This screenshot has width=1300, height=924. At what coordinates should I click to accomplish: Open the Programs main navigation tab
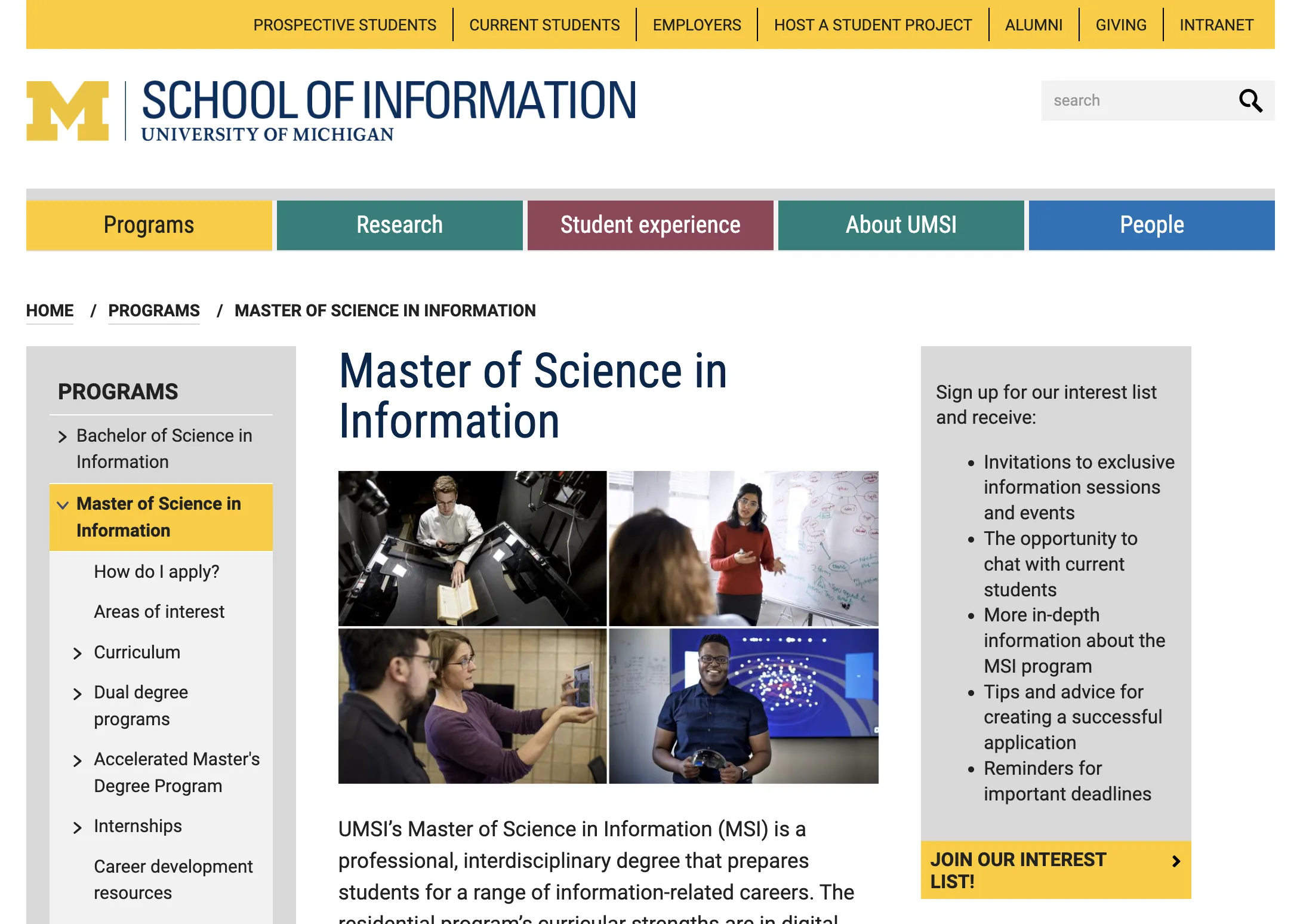(149, 225)
